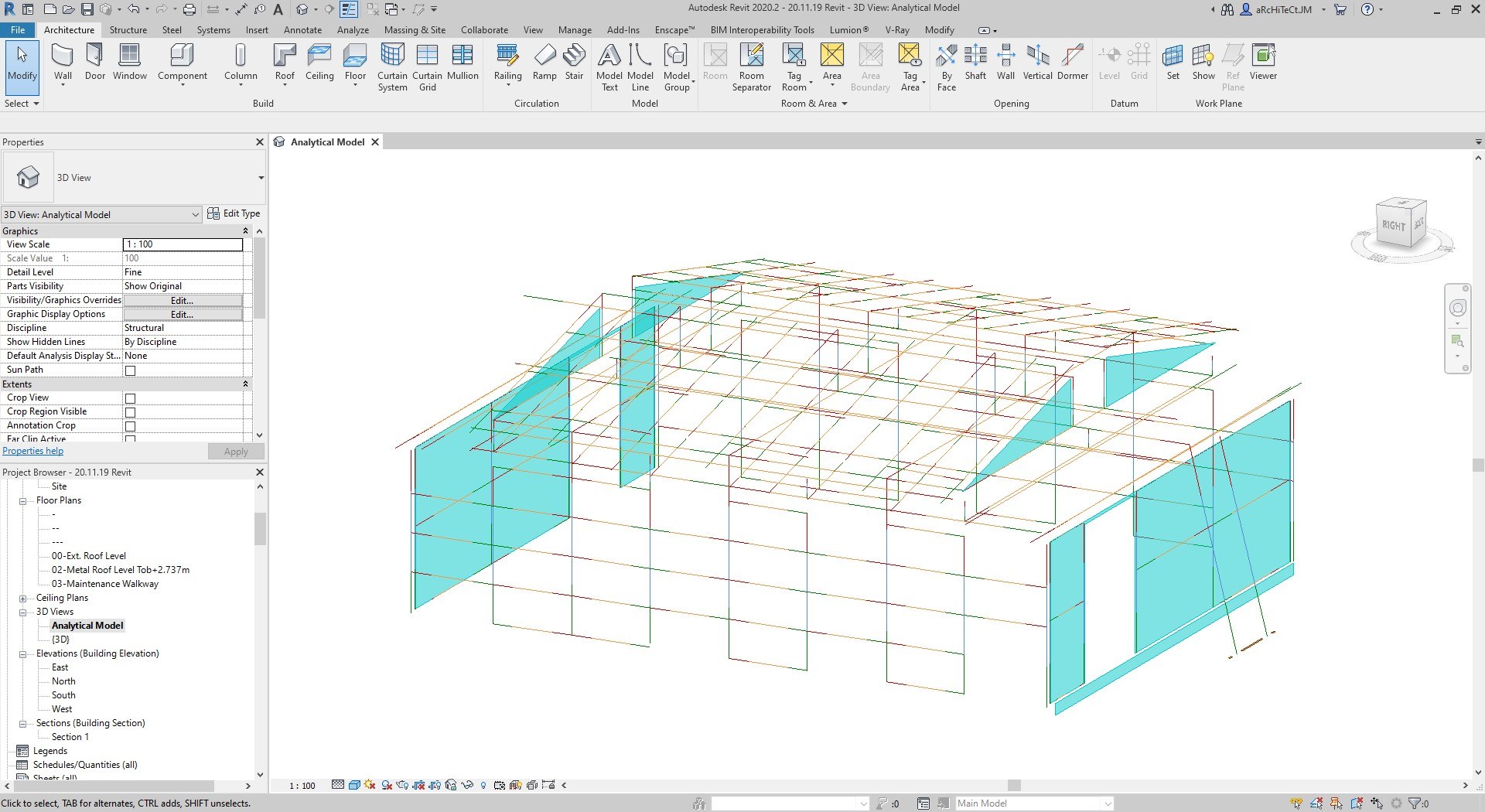Viewport: 1485px width, 812px height.
Task: Open the Structure ribbon tab
Action: [128, 30]
